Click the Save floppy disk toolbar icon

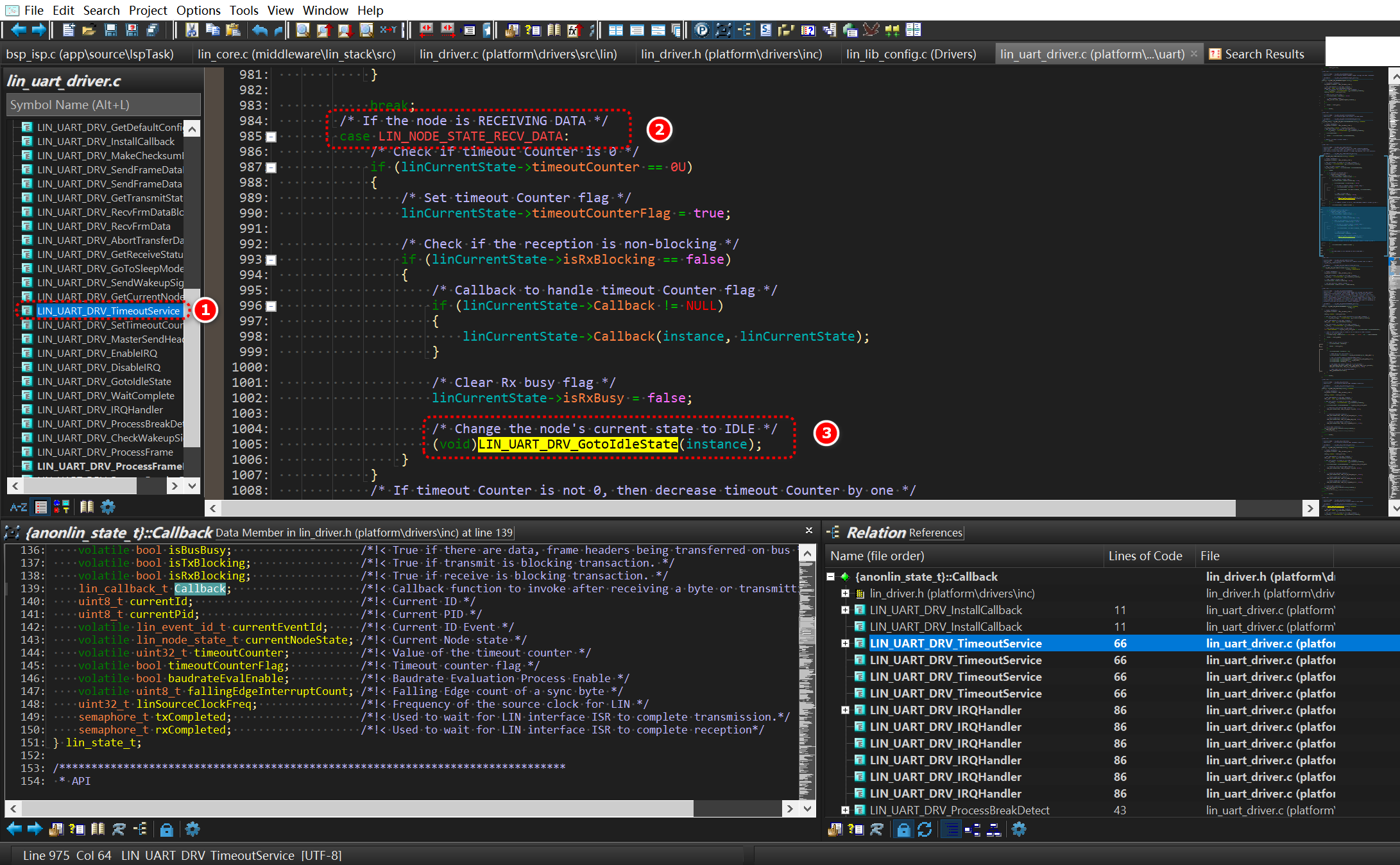pyautogui.click(x=110, y=30)
